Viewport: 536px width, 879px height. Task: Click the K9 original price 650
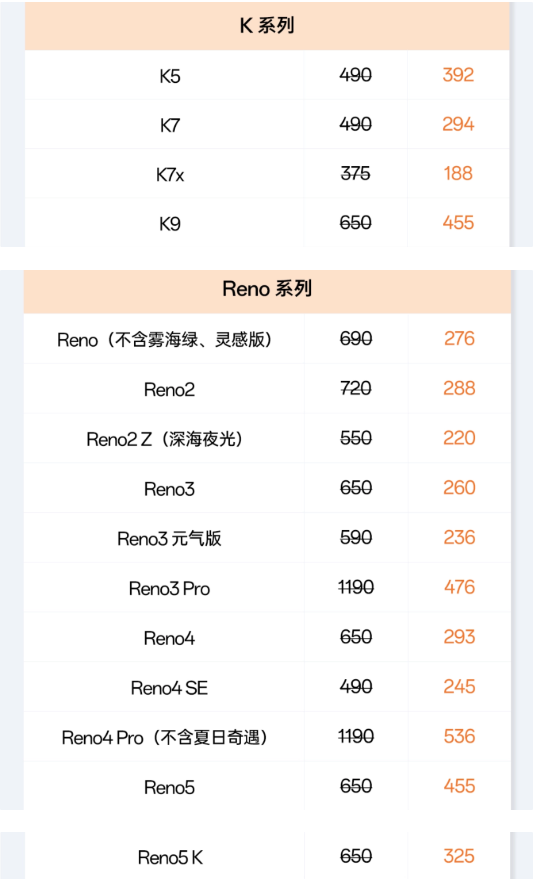click(x=355, y=223)
